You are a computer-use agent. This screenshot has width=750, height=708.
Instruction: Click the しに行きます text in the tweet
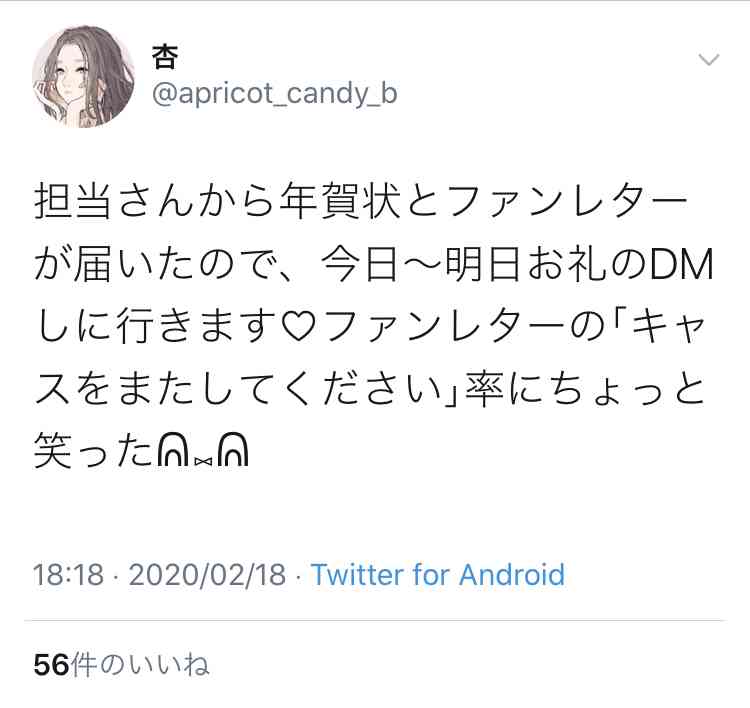click(x=157, y=327)
